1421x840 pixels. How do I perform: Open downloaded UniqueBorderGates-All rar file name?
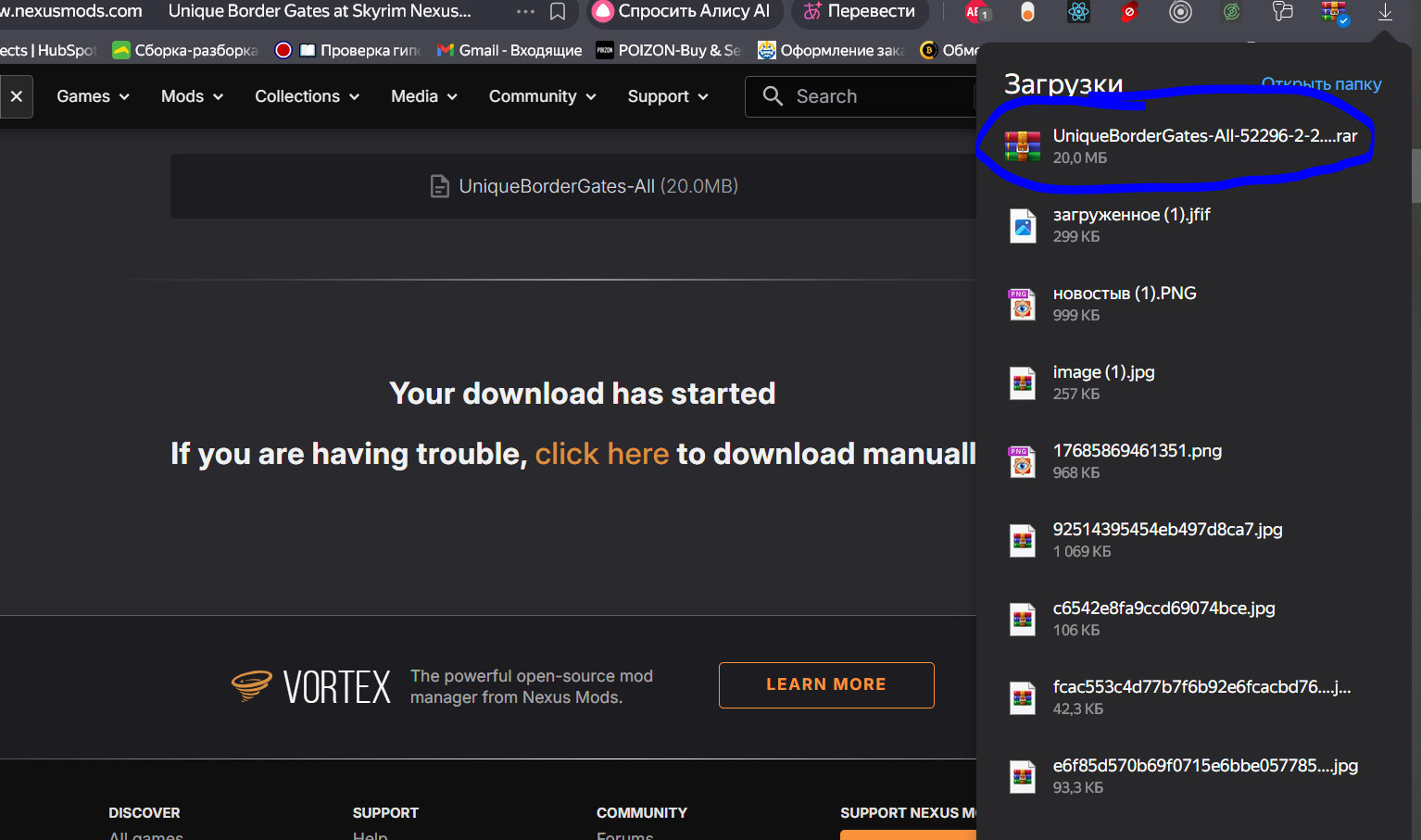point(1205,136)
